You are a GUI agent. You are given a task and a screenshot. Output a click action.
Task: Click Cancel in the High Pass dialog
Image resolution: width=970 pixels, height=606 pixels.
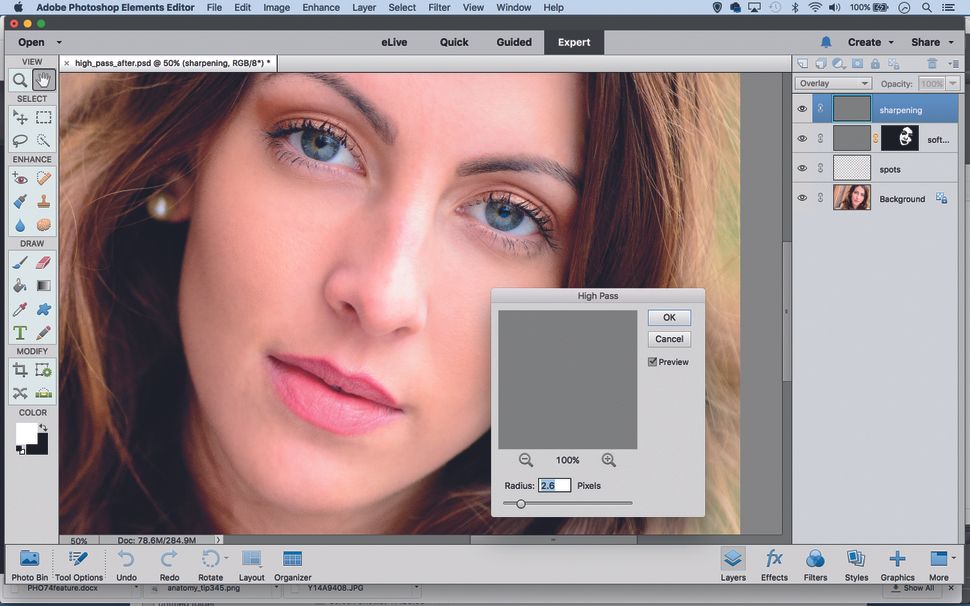coord(668,339)
